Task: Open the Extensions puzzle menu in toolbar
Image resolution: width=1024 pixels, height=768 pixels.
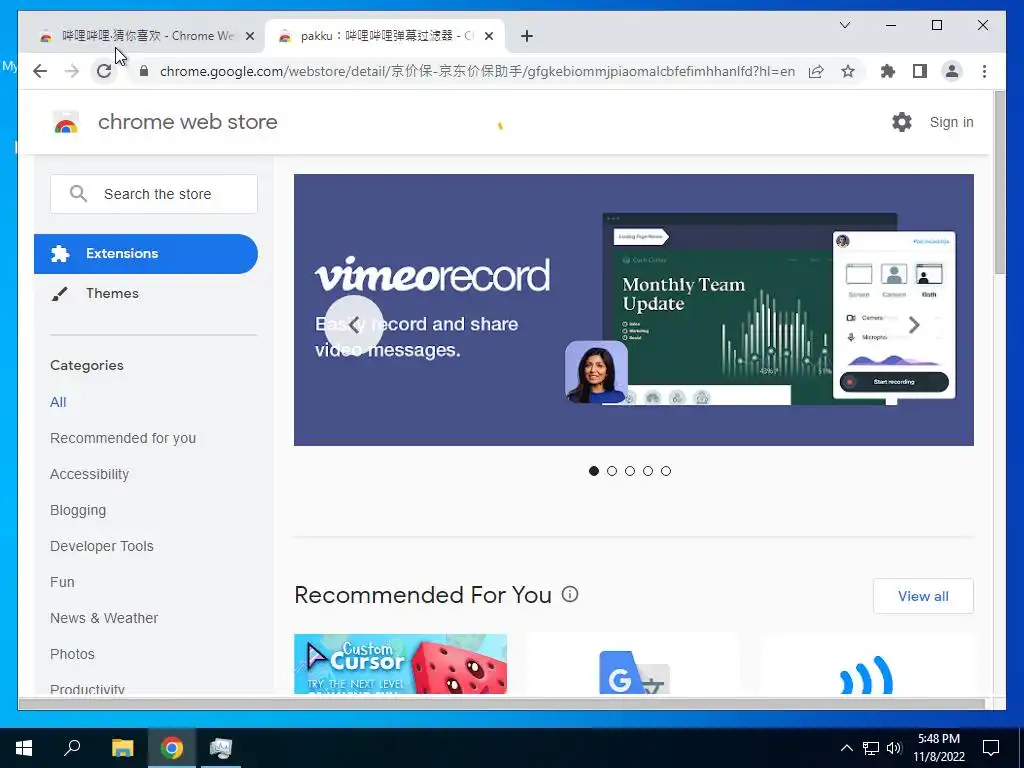Action: pyautogui.click(x=888, y=71)
